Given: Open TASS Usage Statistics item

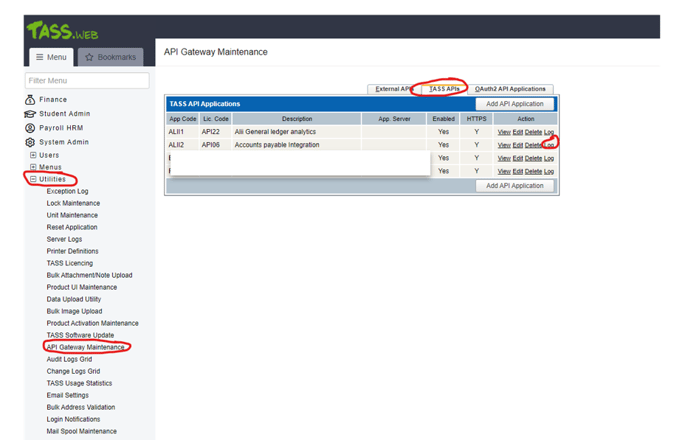Looking at the screenshot, I should 79,383.
